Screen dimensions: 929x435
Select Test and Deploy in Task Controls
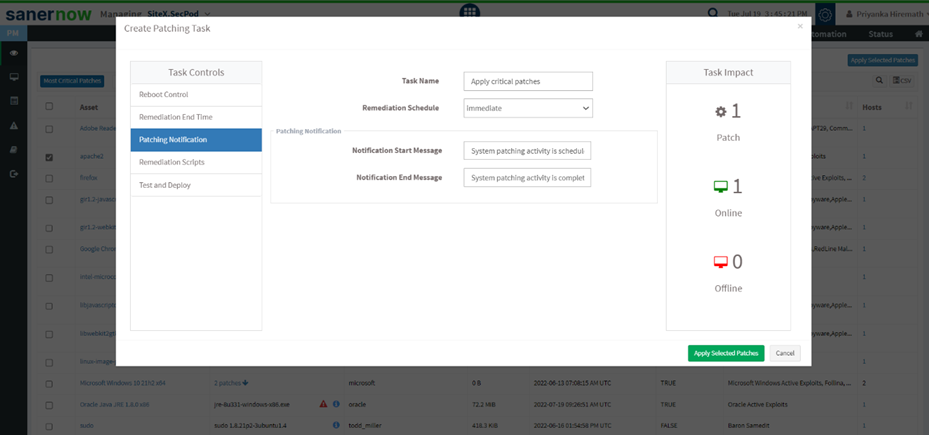point(196,185)
